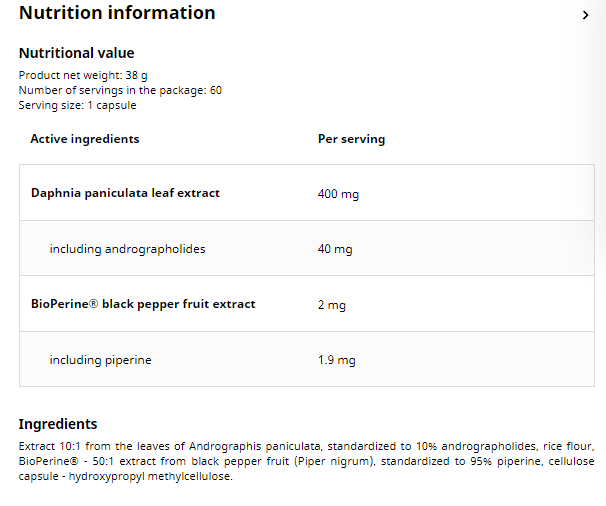This screenshot has width=606, height=506.
Task: Collapse the Nutrition information section chevron
Action: coord(586,15)
